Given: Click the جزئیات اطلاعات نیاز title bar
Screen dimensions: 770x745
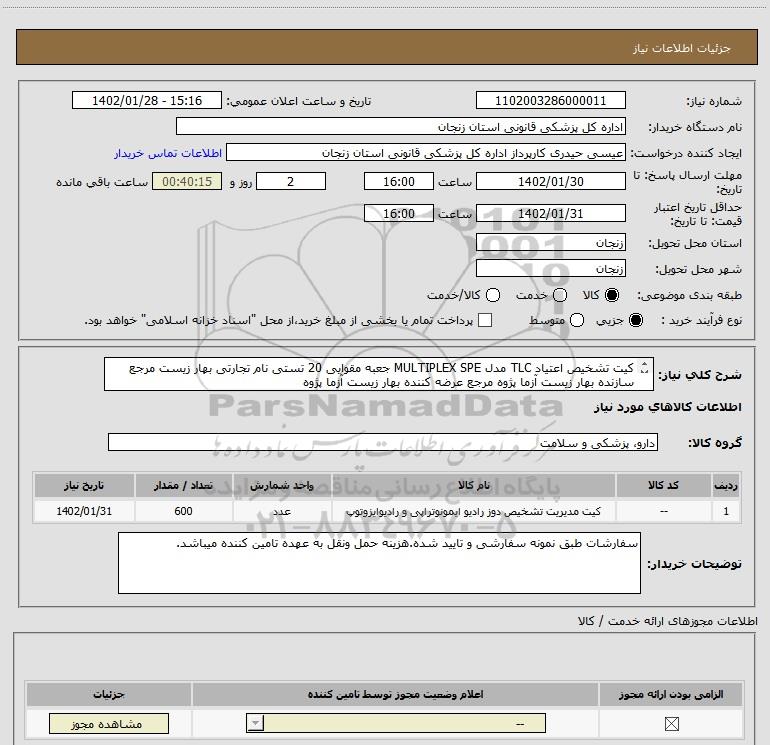Looking at the screenshot, I should (386, 48).
